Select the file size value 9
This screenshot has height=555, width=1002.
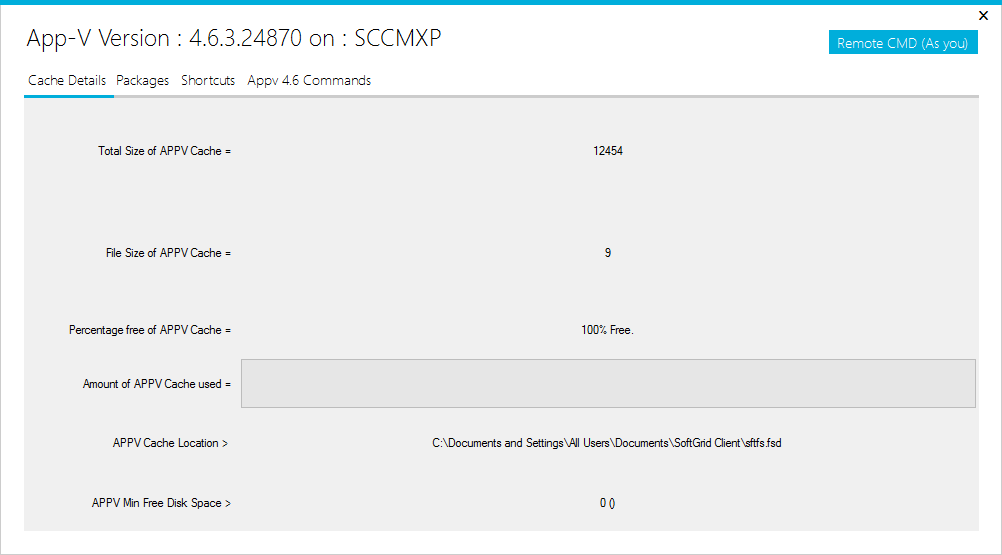pyautogui.click(x=608, y=253)
